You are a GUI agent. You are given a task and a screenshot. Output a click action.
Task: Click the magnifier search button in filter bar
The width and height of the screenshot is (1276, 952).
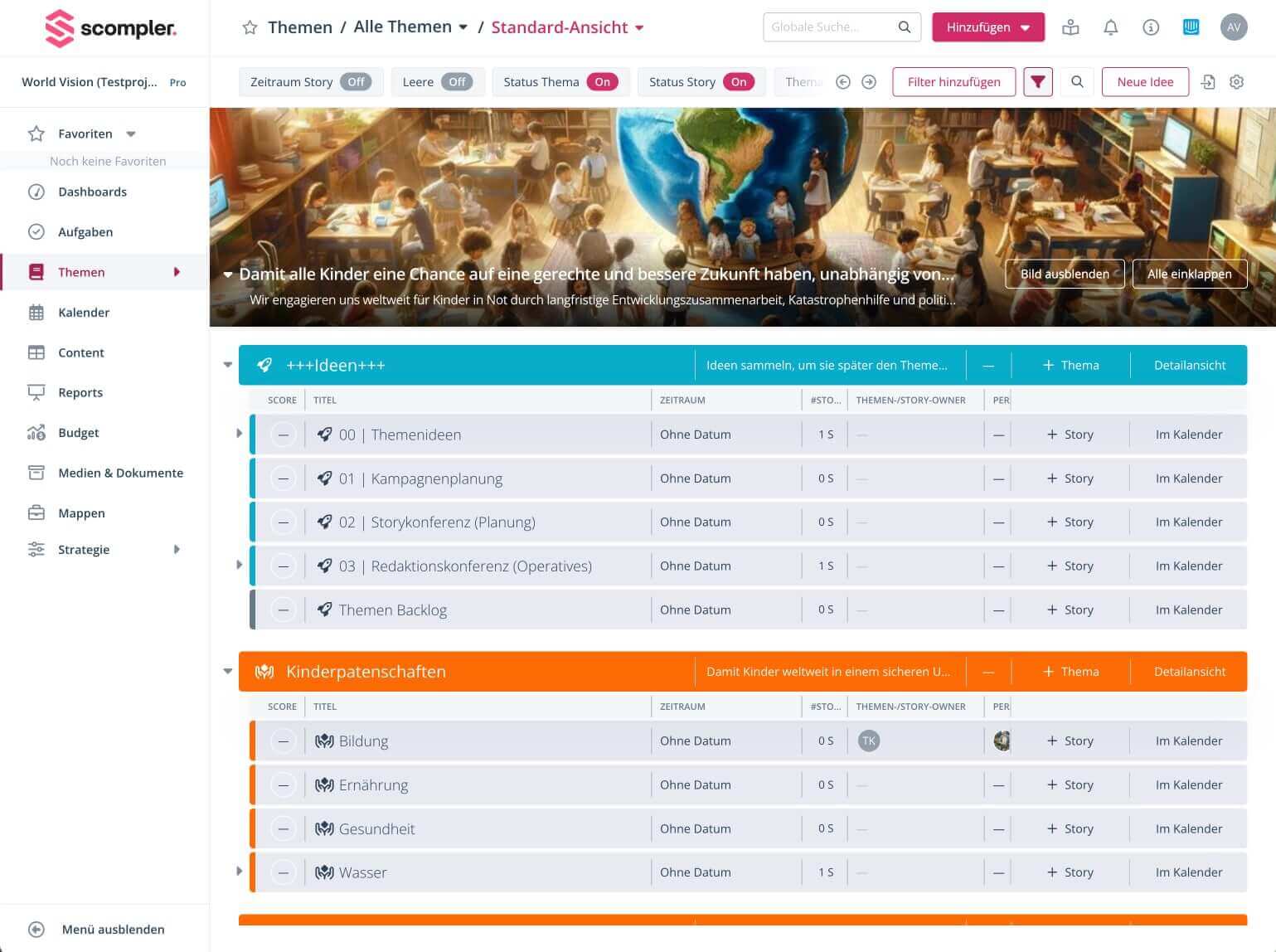[1077, 82]
